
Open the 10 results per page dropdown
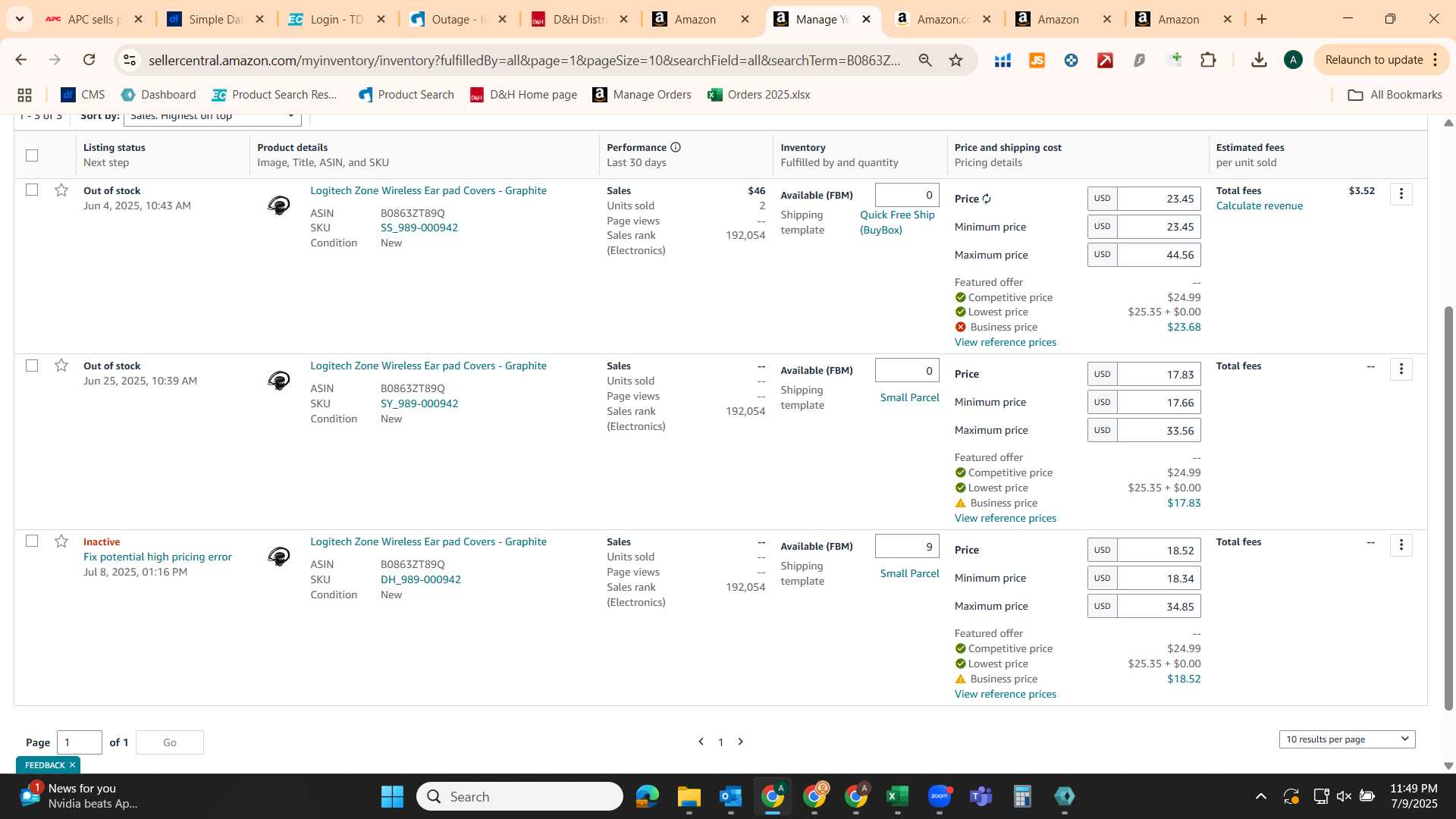(x=1347, y=739)
